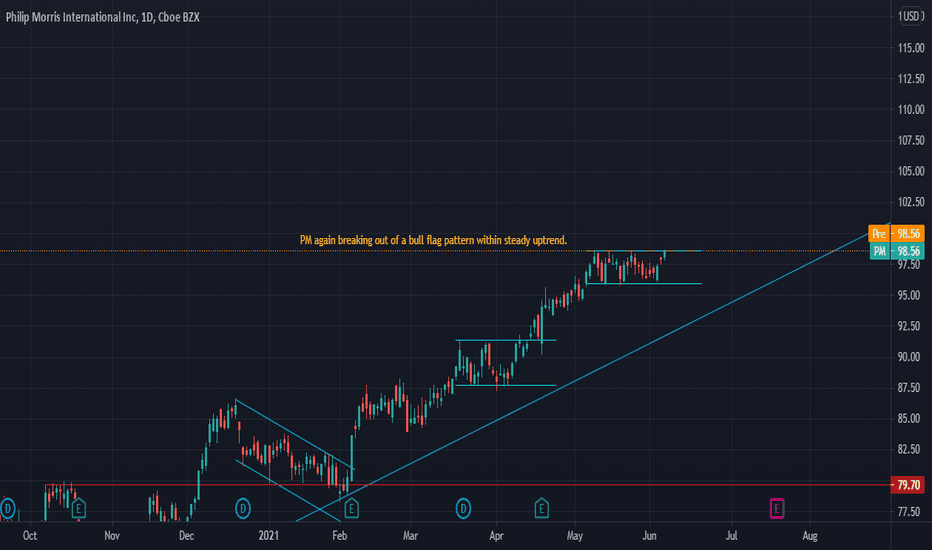Click the 2021 label on the time axis

[269, 536]
